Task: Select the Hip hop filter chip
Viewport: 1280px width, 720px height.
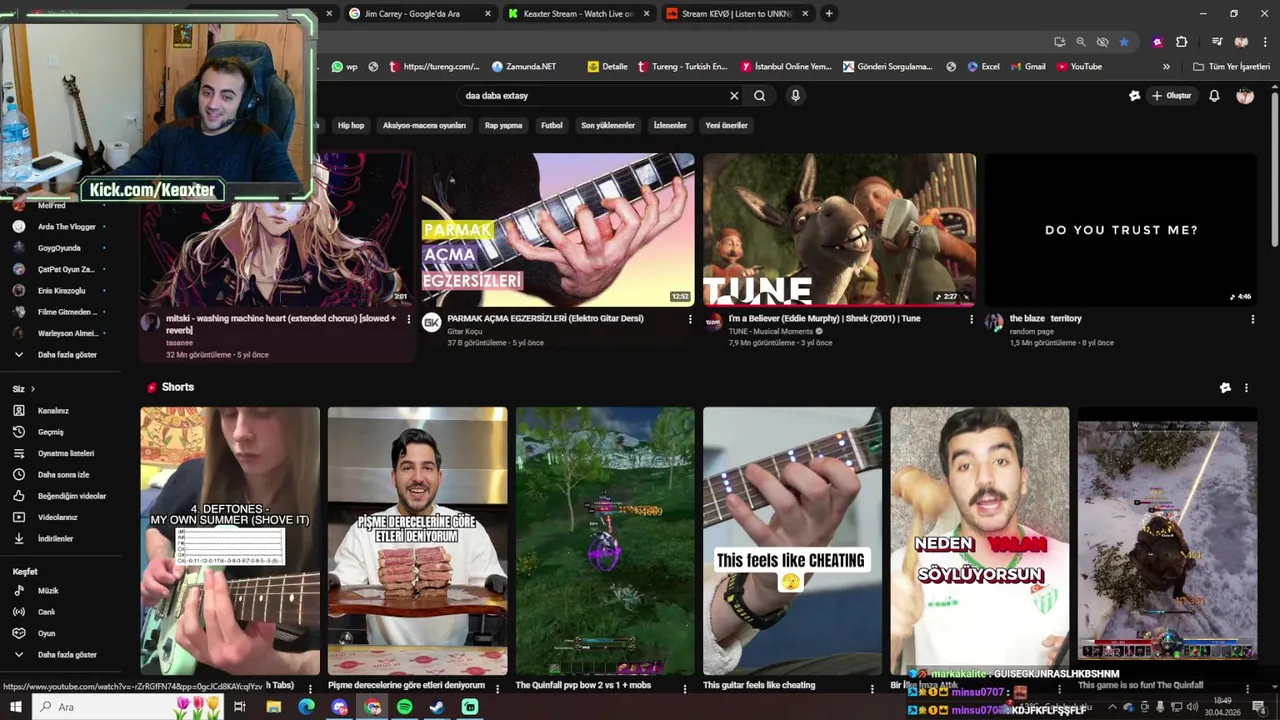Action: [351, 126]
